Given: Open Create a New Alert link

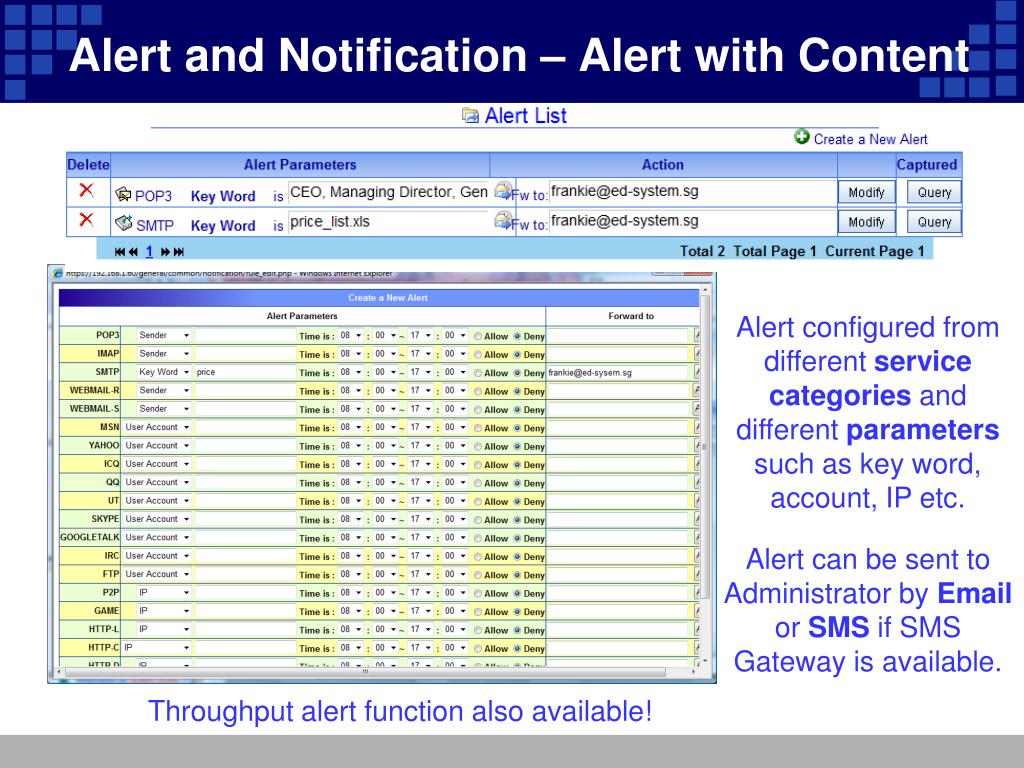Looking at the screenshot, I should [870, 139].
